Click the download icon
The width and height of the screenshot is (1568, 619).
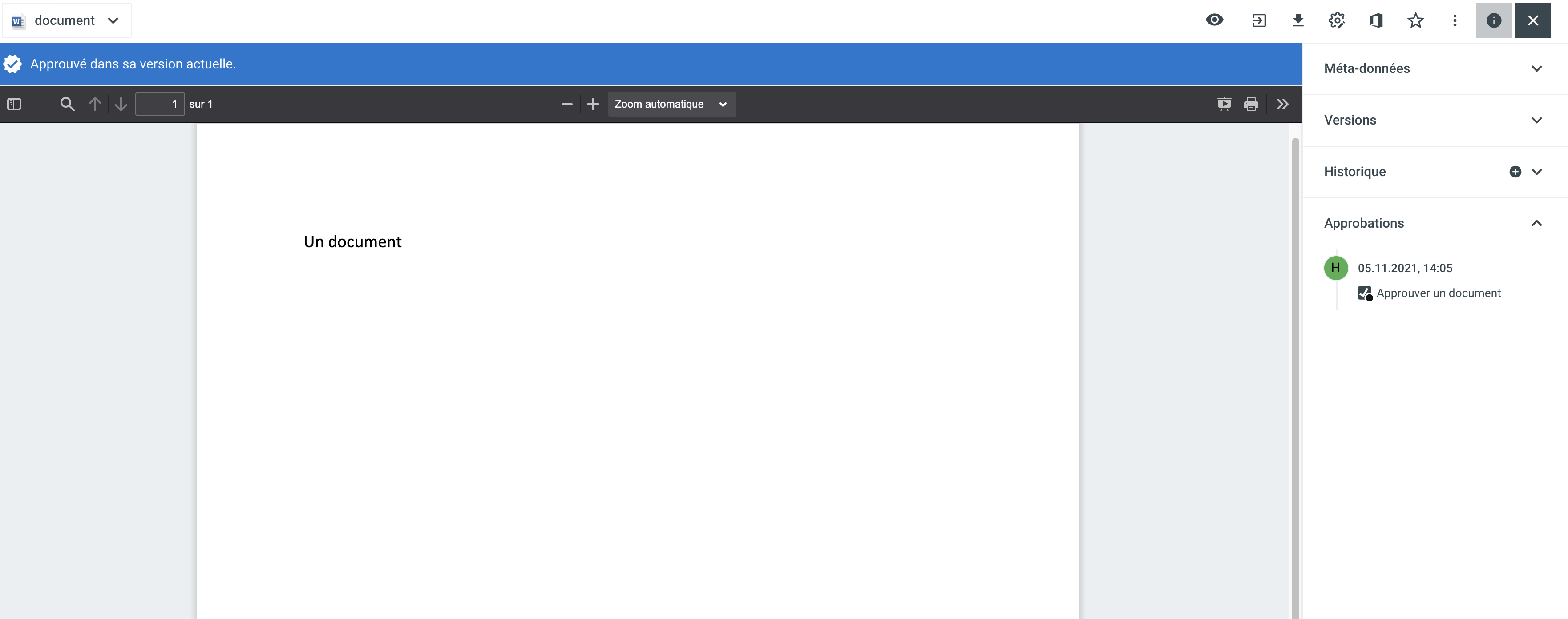pyautogui.click(x=1298, y=20)
